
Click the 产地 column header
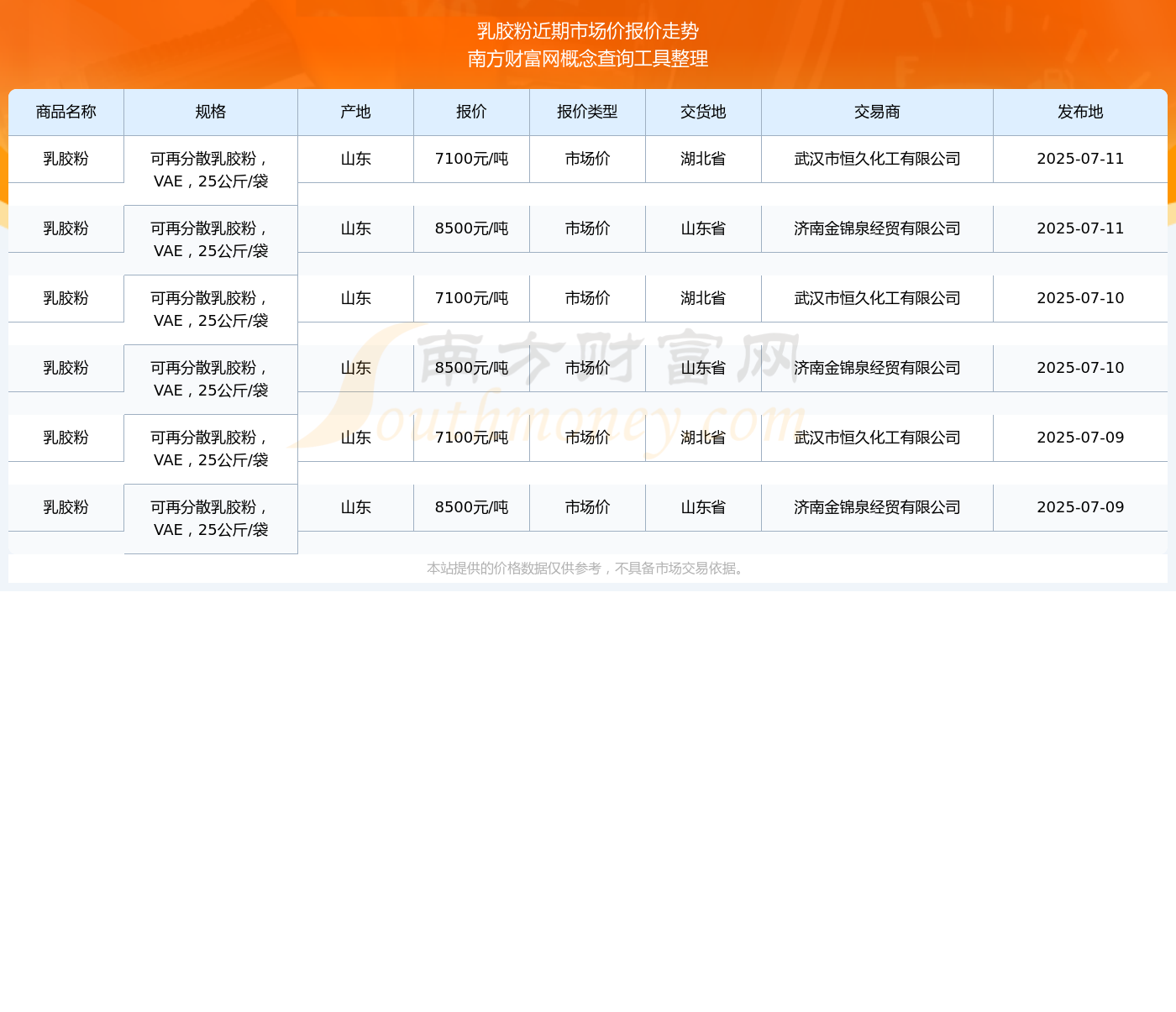356,113
